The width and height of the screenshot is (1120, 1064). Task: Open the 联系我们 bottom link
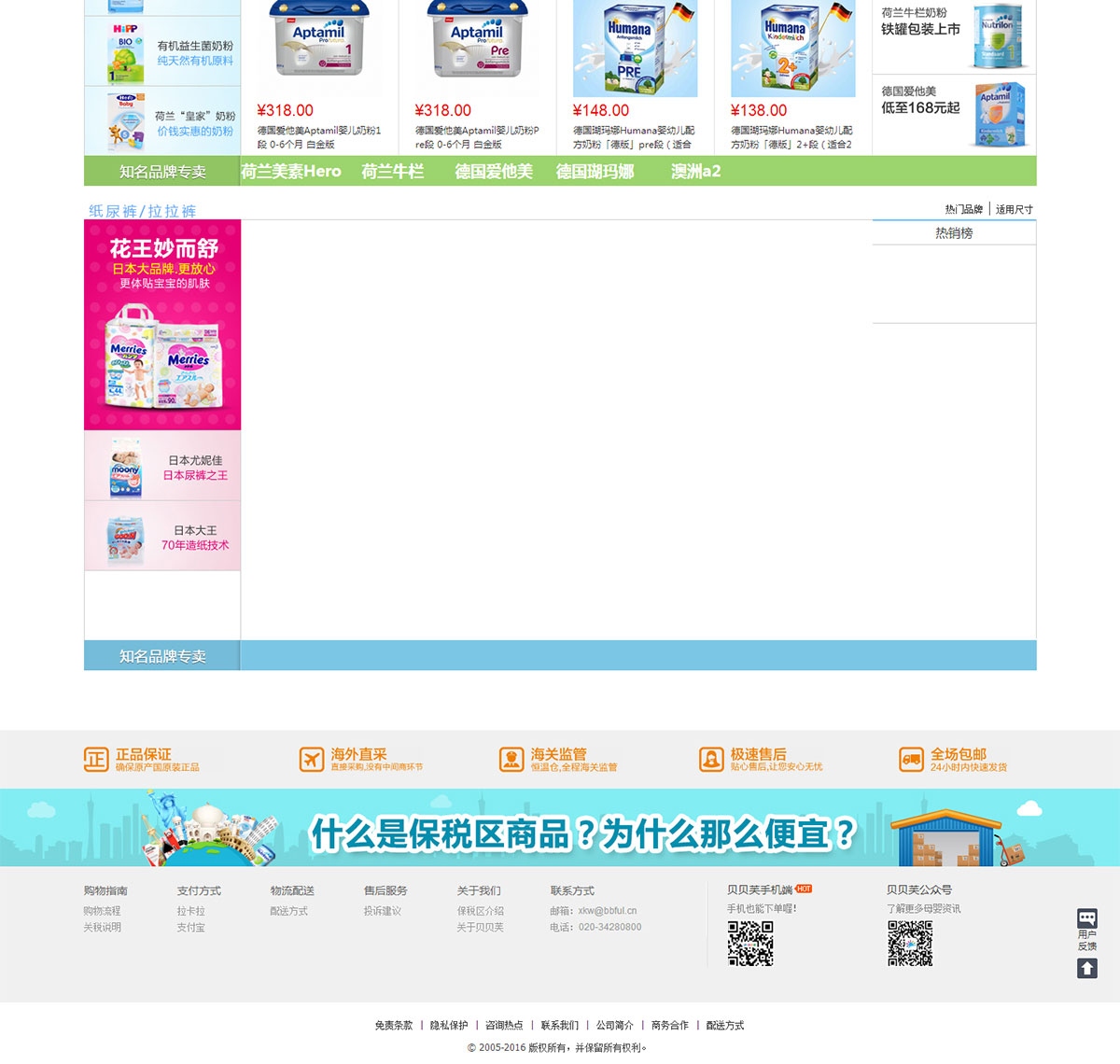[559, 1025]
